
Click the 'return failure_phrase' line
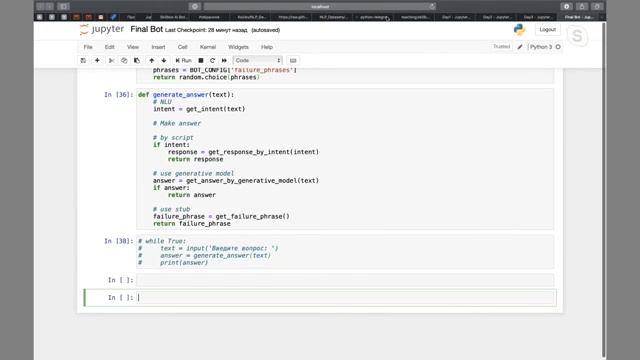(x=191, y=224)
